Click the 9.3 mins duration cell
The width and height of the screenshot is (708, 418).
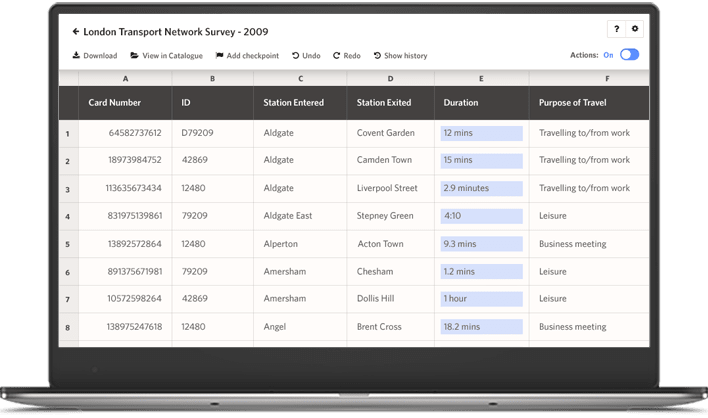(x=481, y=244)
